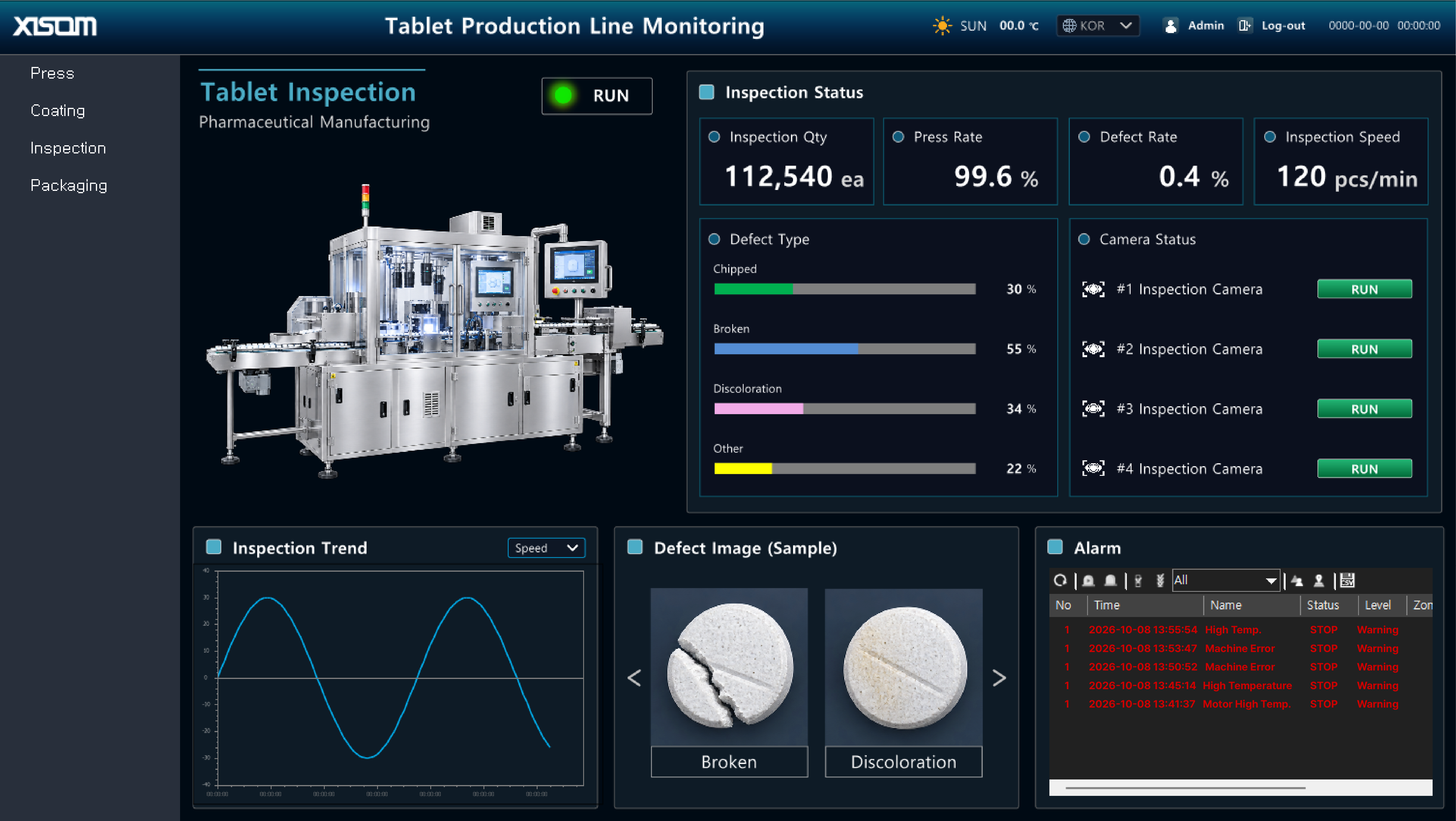Click RUN button for #1 Inspection Camera
Image resolution: width=1456 pixels, height=821 pixels.
(x=1365, y=289)
